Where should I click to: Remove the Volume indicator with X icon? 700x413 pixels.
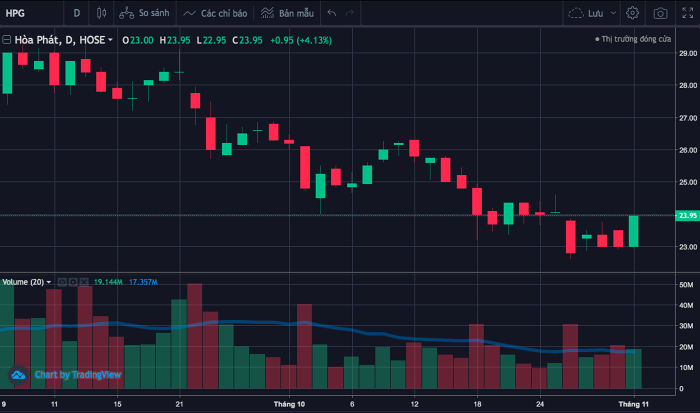(83, 282)
